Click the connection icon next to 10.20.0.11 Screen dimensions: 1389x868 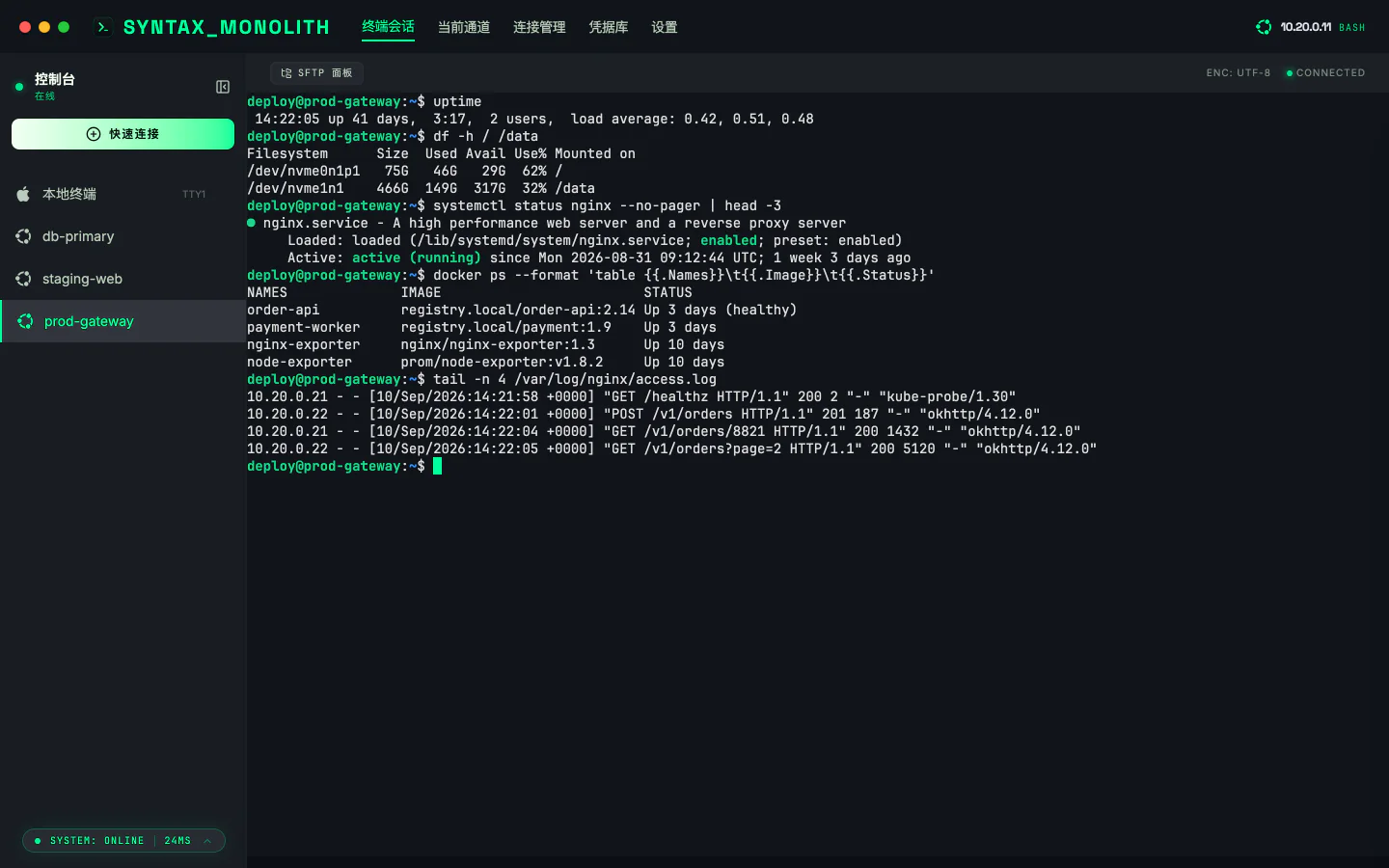pyautogui.click(x=1264, y=27)
